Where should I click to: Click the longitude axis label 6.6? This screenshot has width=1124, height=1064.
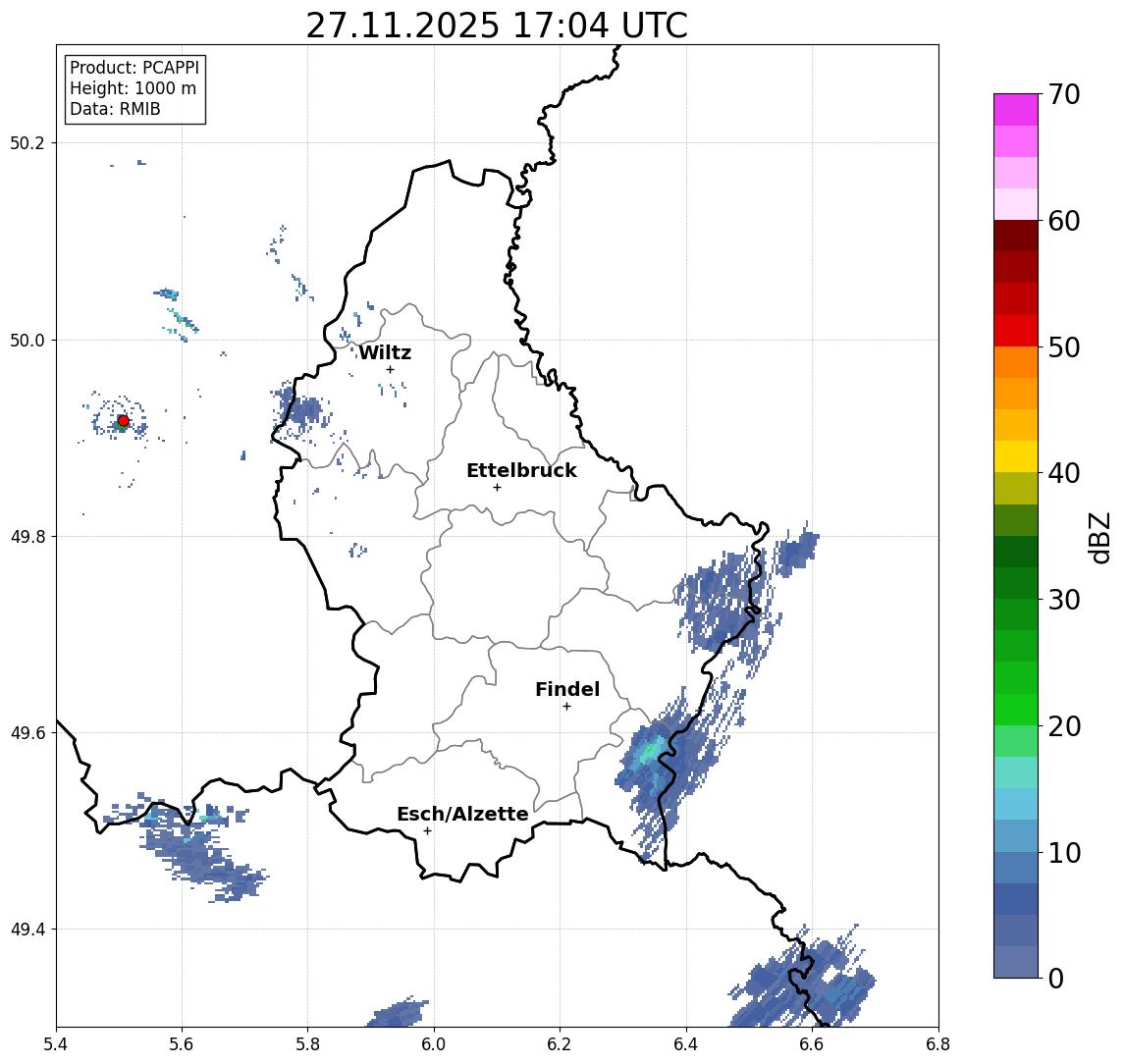812,1044
